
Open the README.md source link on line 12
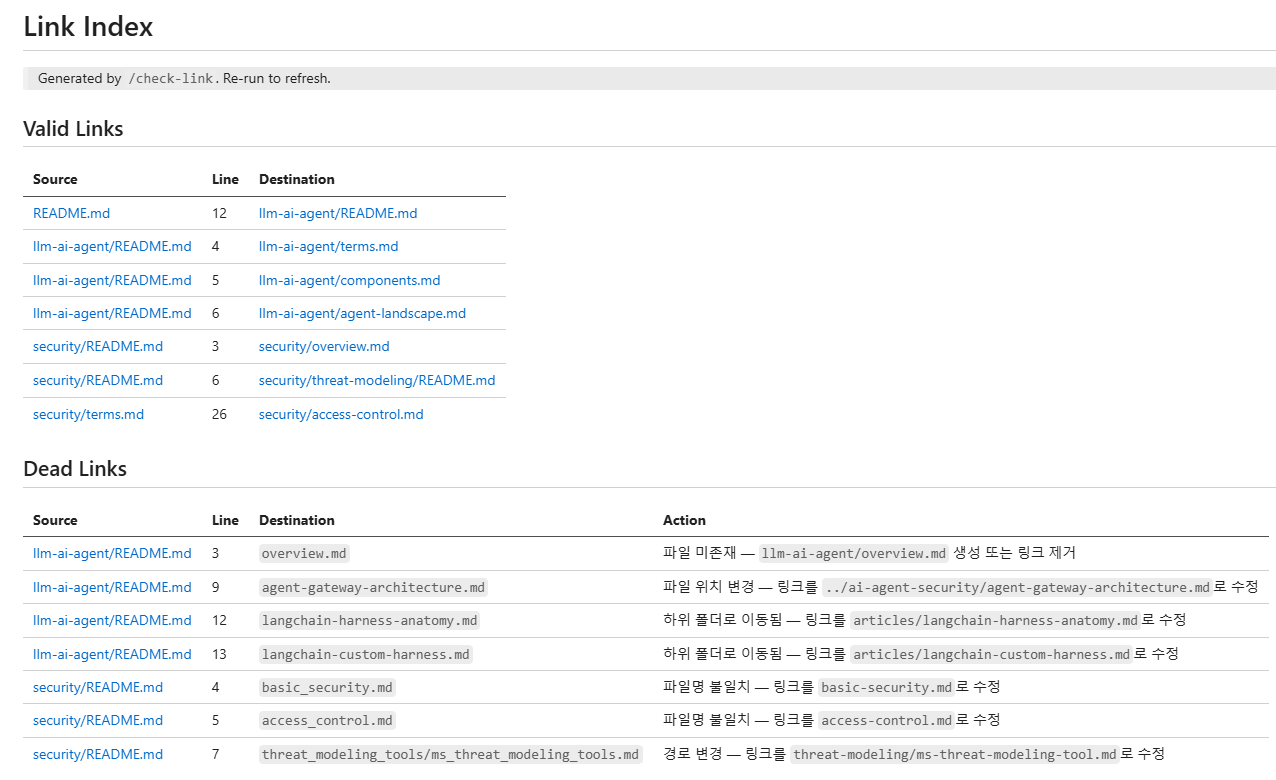(71, 213)
